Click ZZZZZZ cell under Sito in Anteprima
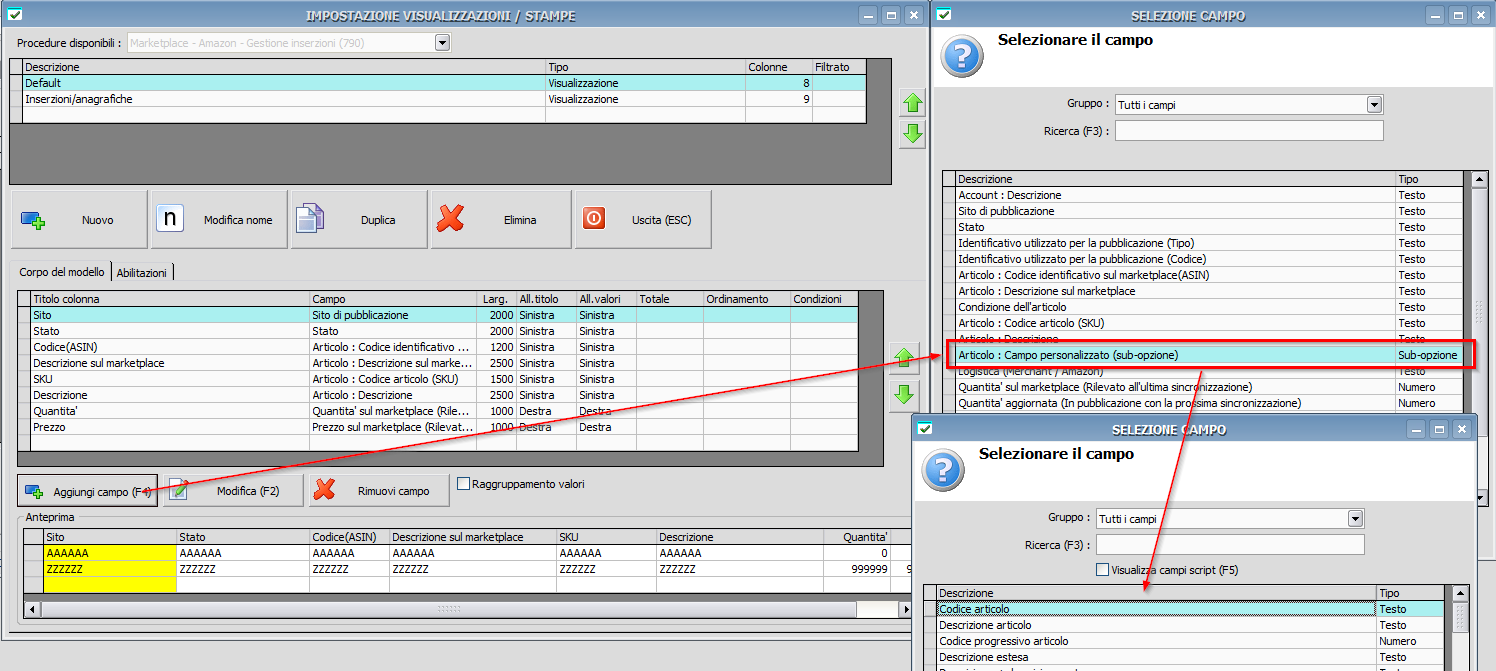Image resolution: width=1496 pixels, height=671 pixels. click(110, 568)
